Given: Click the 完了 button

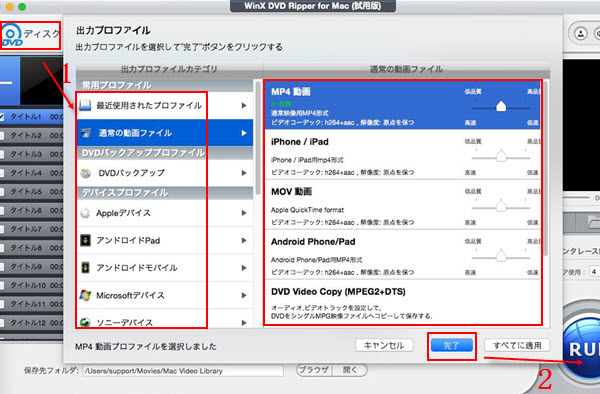Looking at the screenshot, I should pyautogui.click(x=452, y=346).
